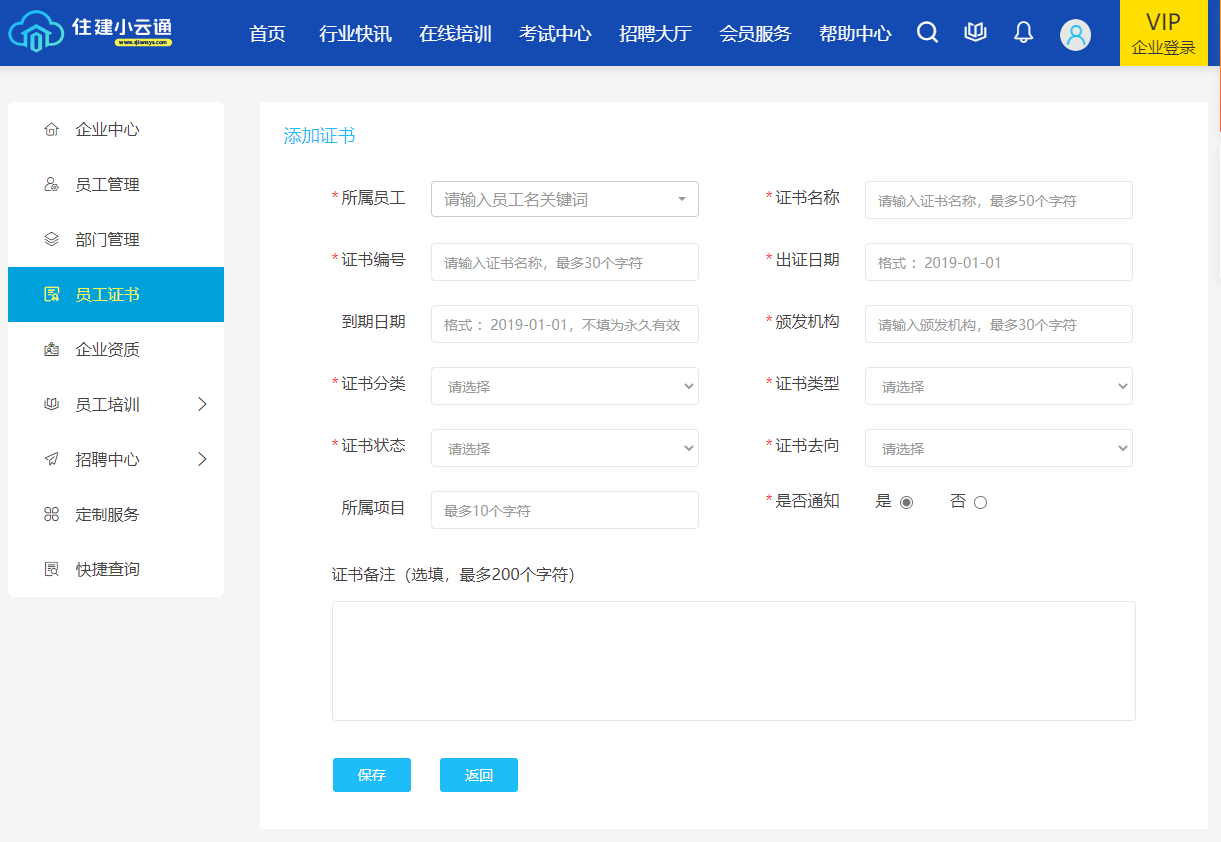Open notifications bell icon
This screenshot has width=1221, height=842.
1023,33
